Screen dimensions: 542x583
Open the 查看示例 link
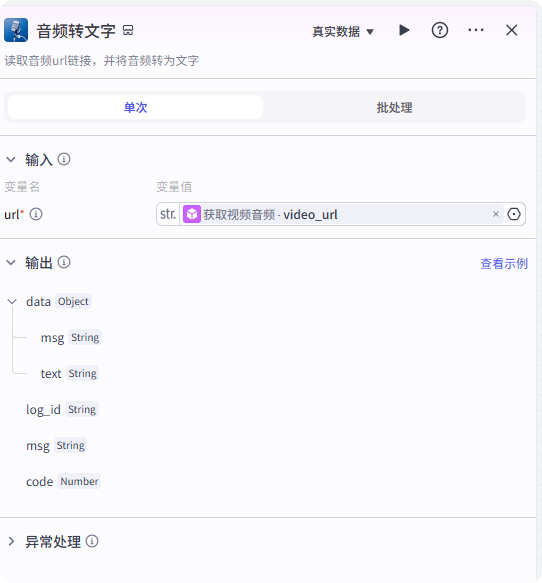coord(504,264)
